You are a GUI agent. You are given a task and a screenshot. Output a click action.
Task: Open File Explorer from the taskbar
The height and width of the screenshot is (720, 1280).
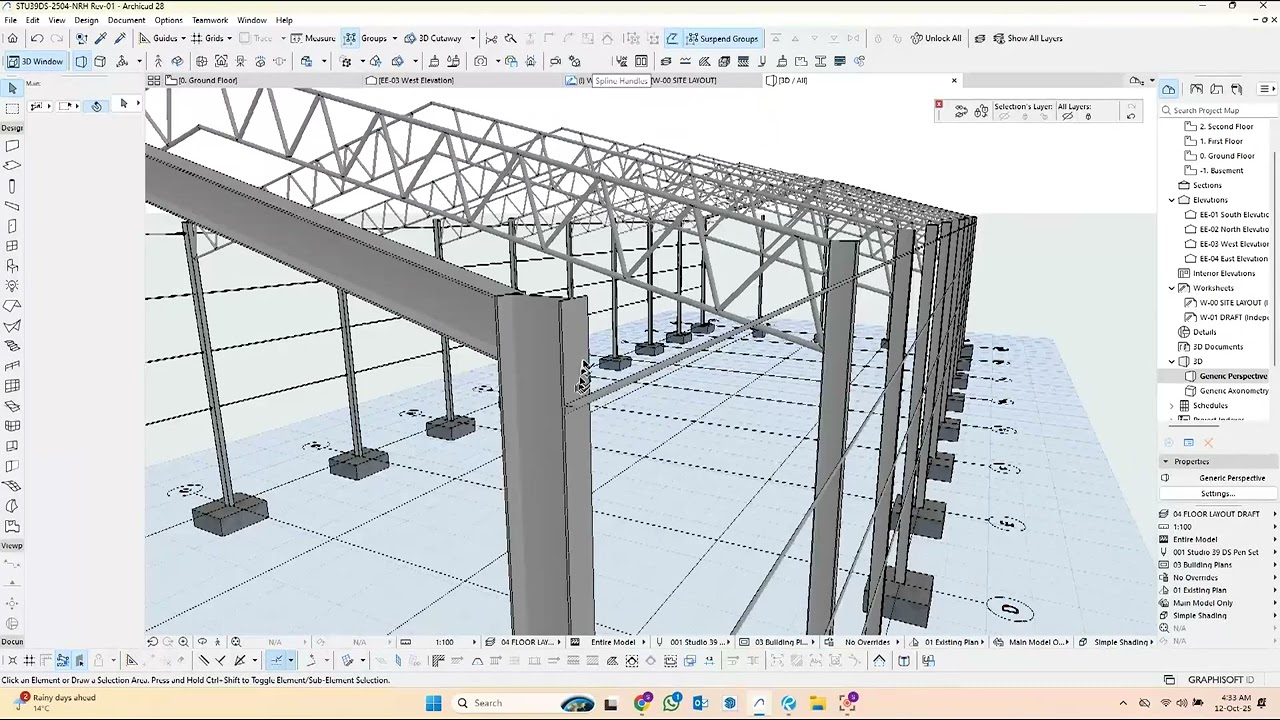coord(817,703)
